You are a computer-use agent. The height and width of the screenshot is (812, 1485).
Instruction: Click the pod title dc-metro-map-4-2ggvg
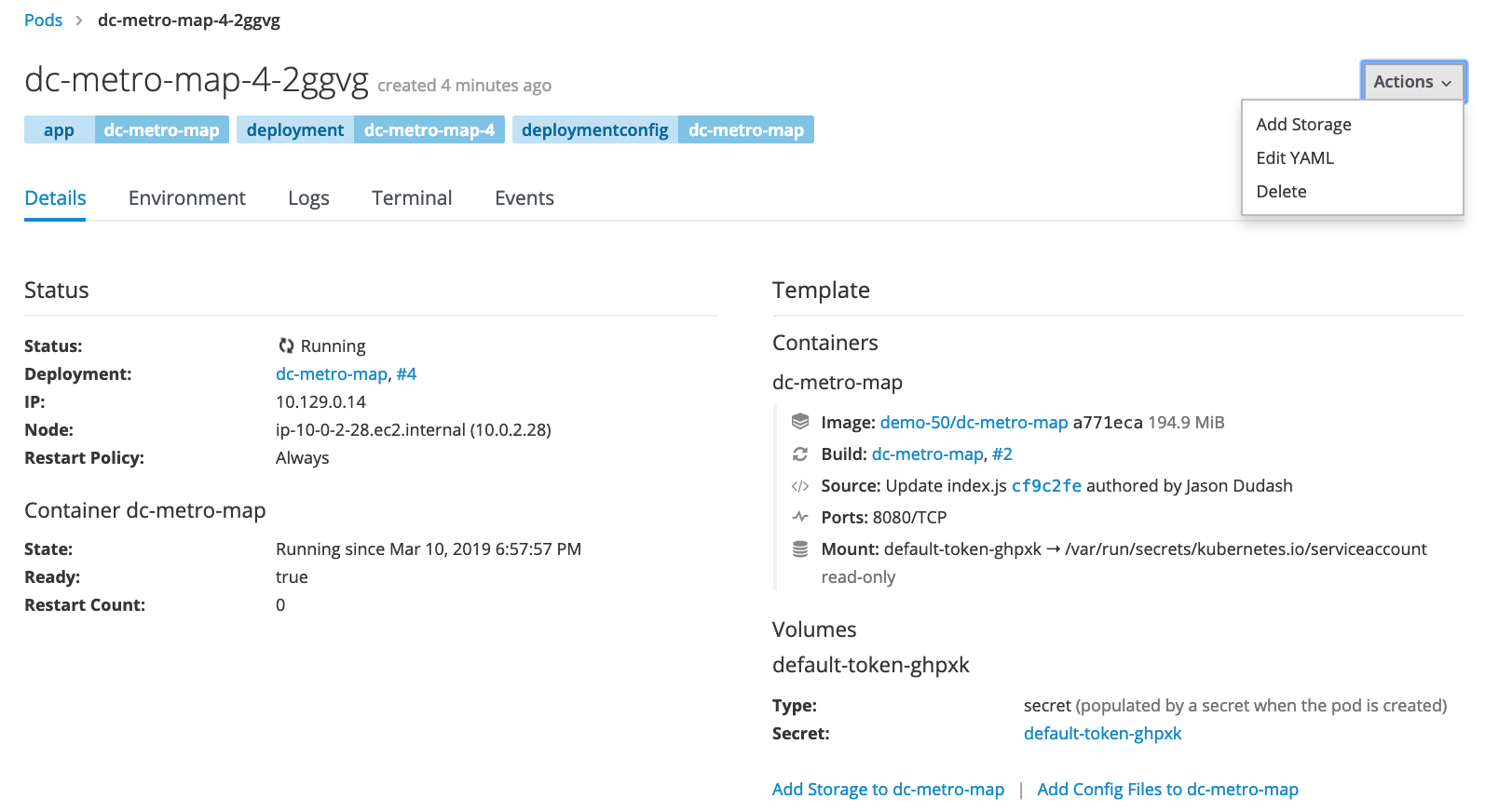(197, 79)
